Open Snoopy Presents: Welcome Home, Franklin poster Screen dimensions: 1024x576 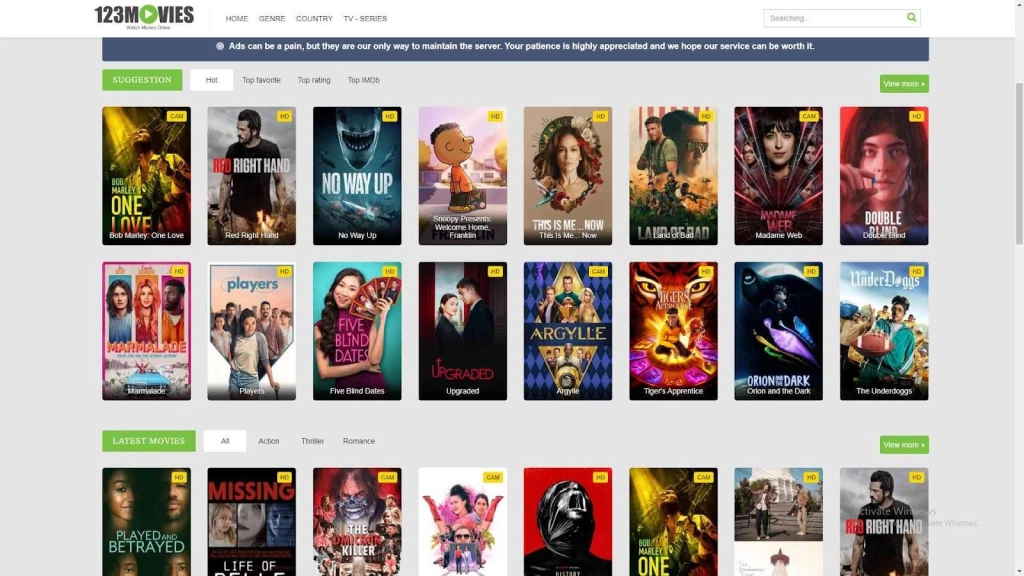[x=462, y=176]
